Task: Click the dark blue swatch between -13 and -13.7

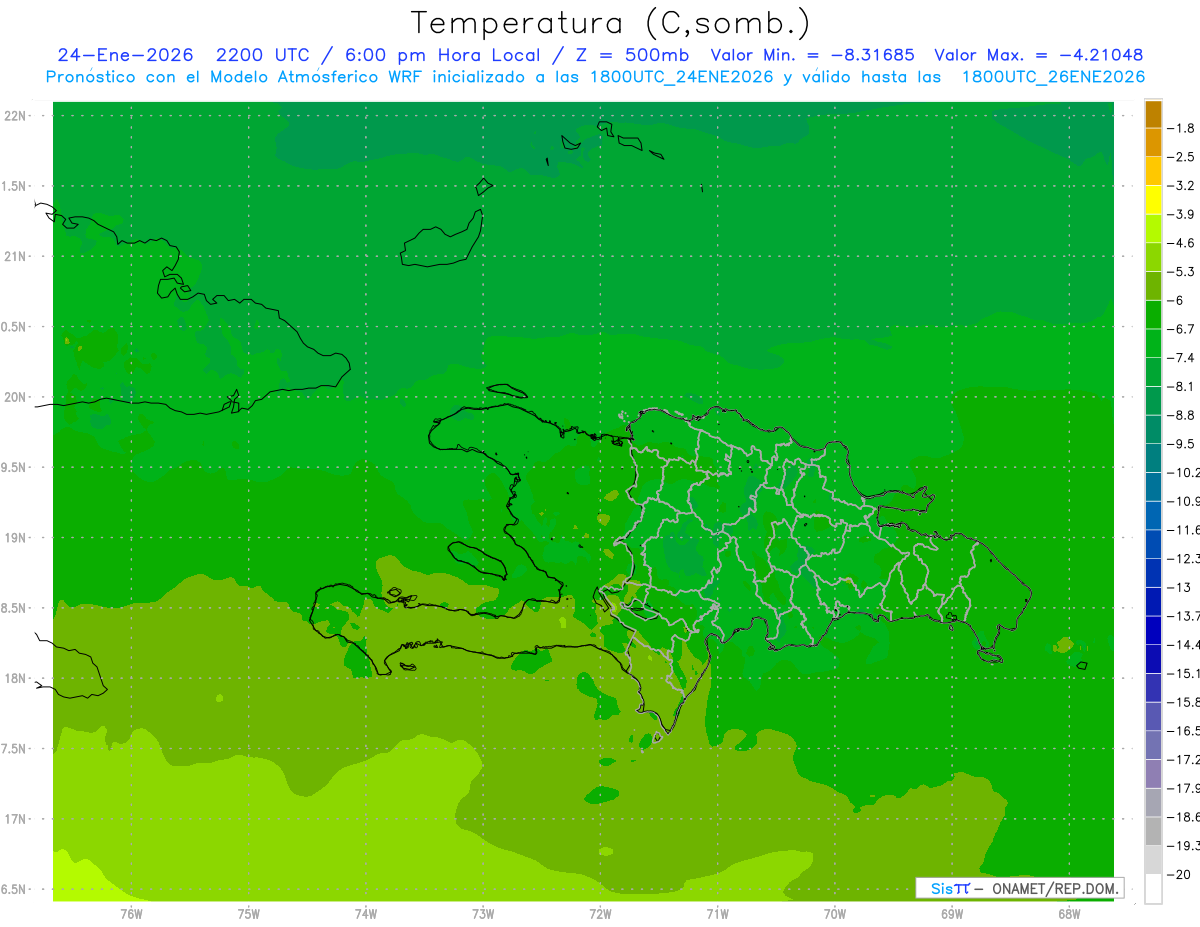Action: tap(1153, 601)
